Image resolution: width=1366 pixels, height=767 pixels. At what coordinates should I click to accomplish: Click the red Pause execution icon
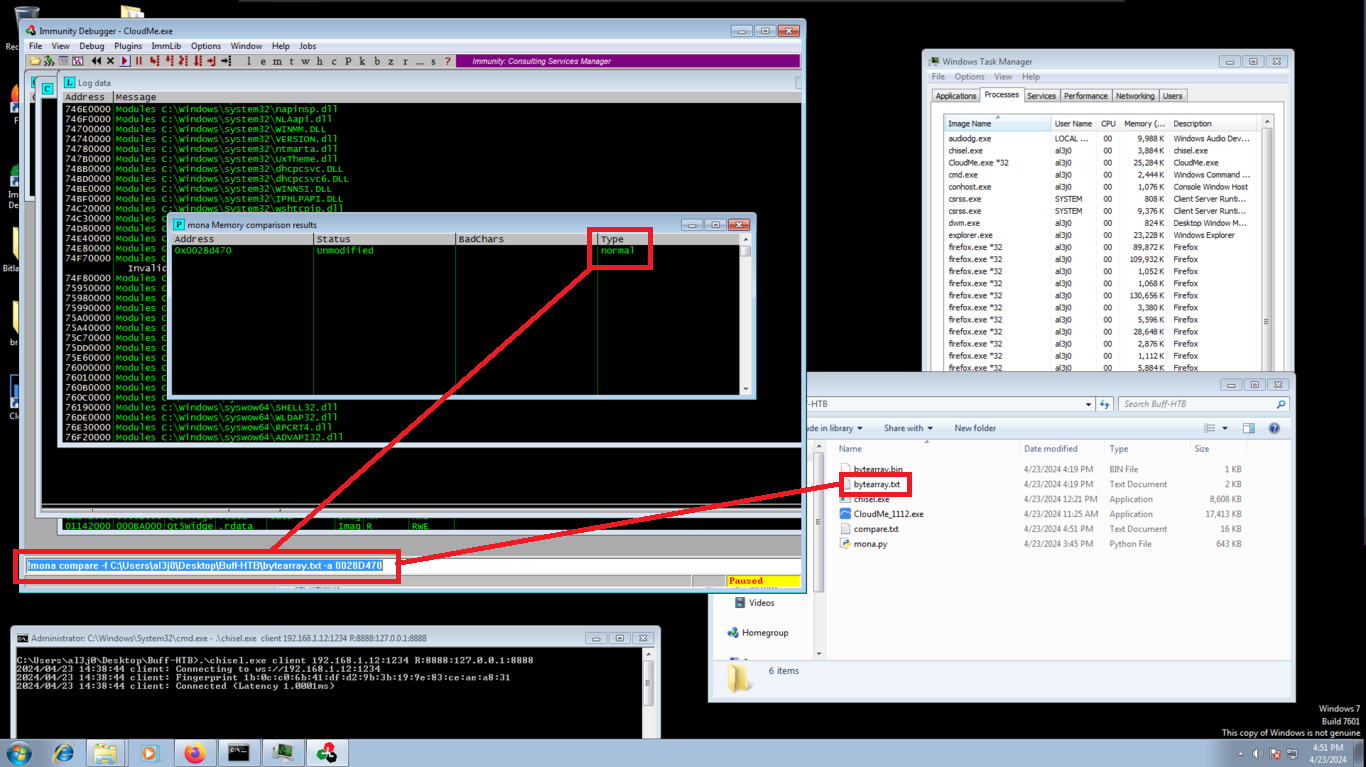tap(139, 61)
